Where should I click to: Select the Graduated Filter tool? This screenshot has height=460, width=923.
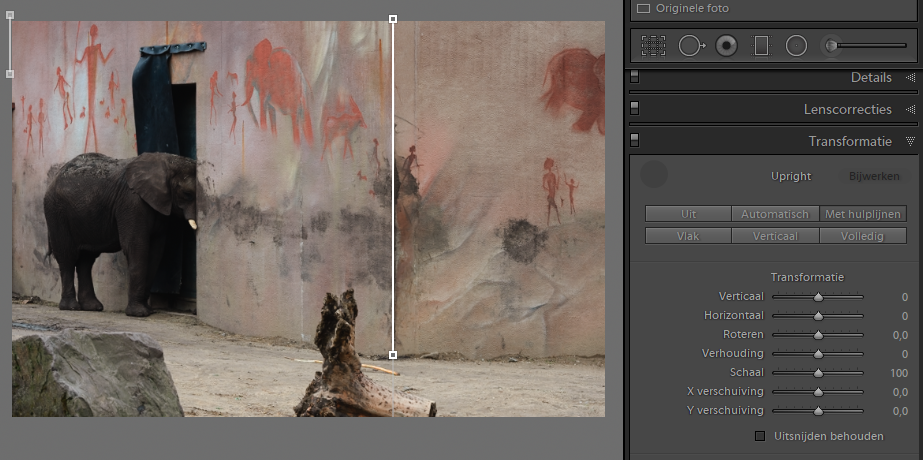pyautogui.click(x=761, y=45)
